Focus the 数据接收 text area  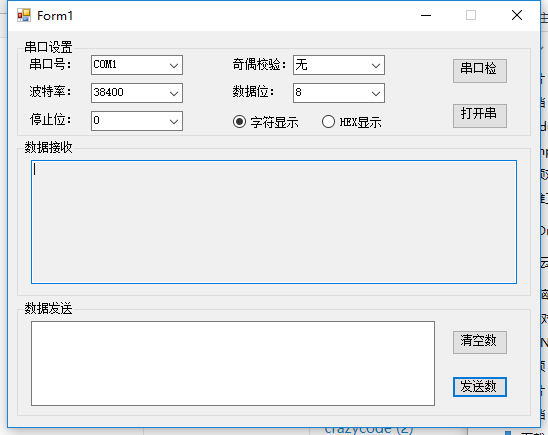point(274,222)
